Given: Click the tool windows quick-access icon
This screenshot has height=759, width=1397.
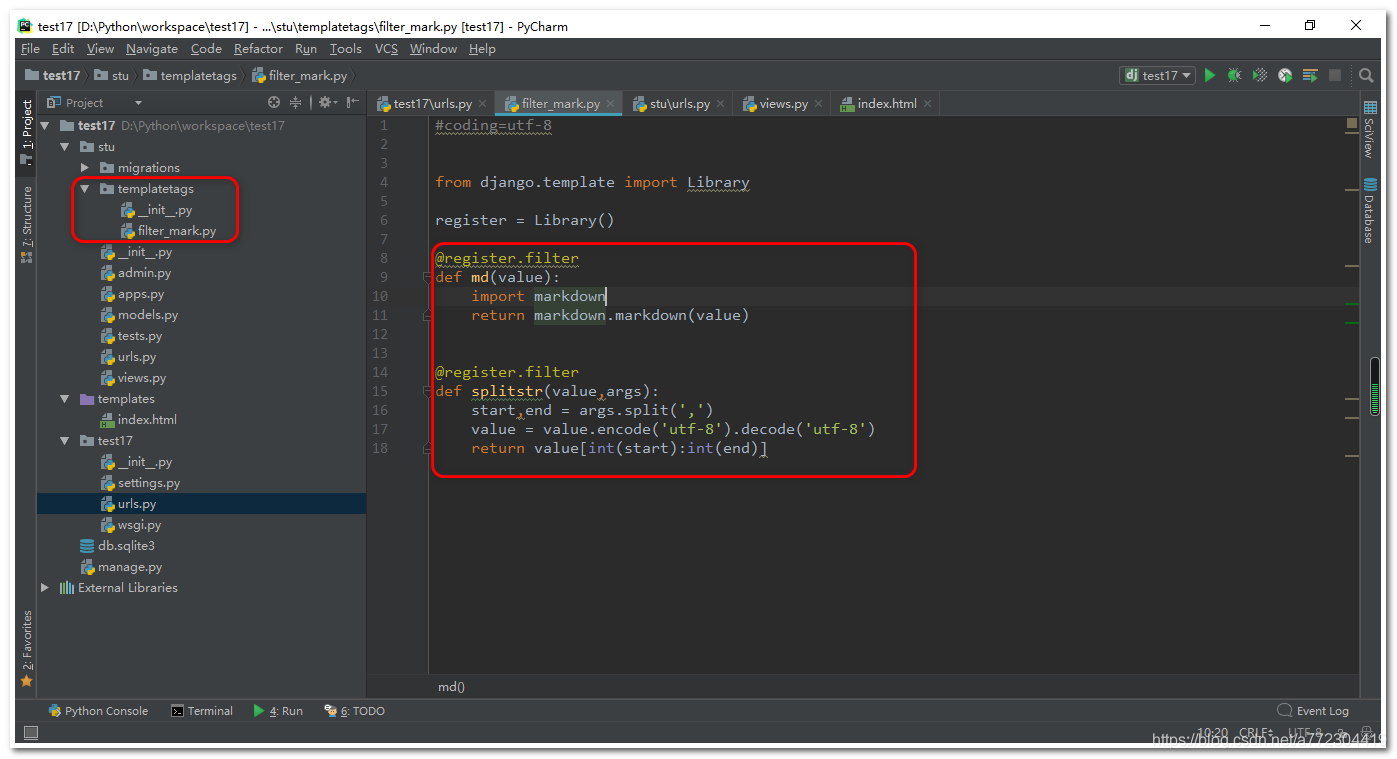Looking at the screenshot, I should 30,733.
